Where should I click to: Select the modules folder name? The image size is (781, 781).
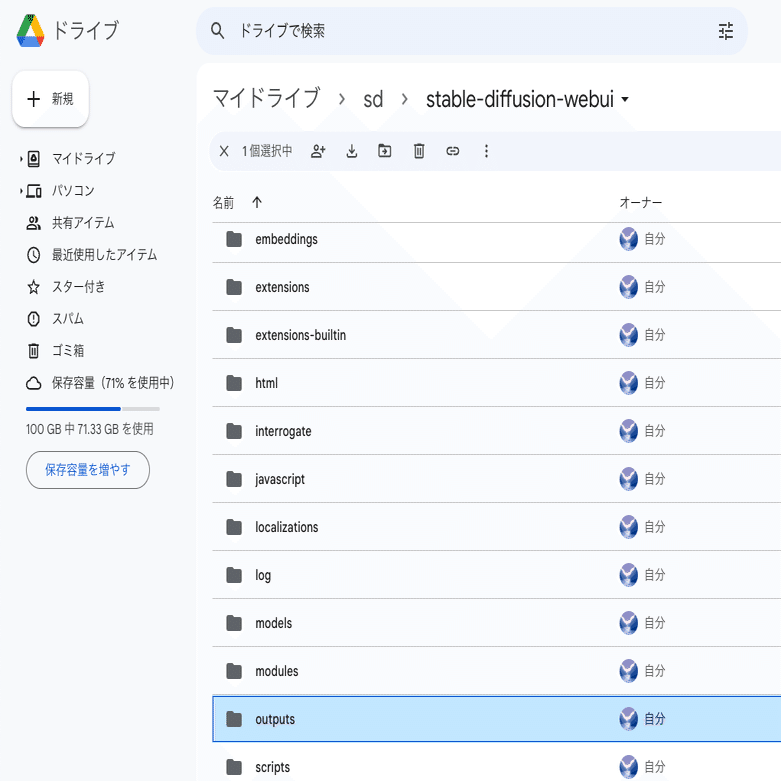click(276, 671)
